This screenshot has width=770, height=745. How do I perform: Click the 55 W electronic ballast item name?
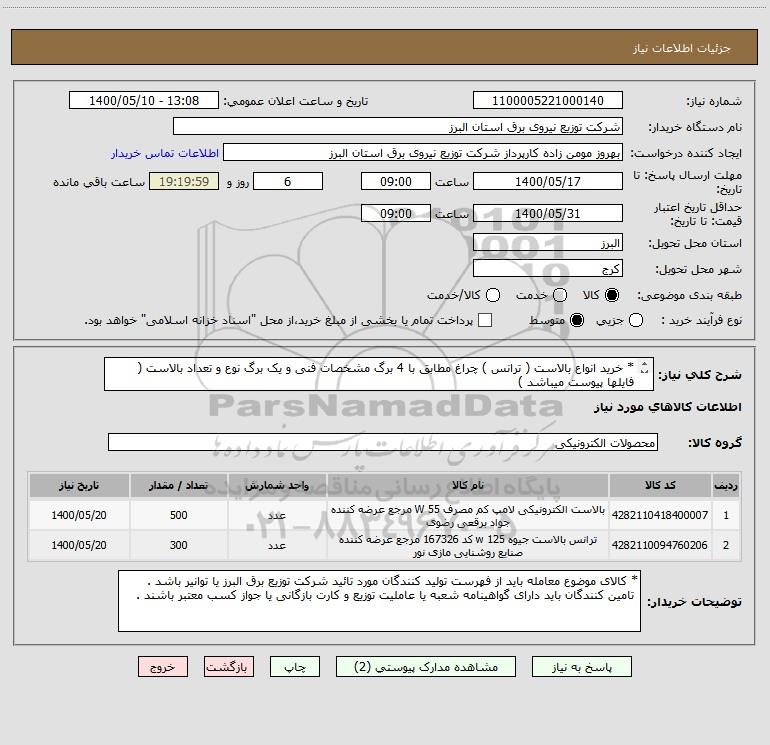(468, 516)
